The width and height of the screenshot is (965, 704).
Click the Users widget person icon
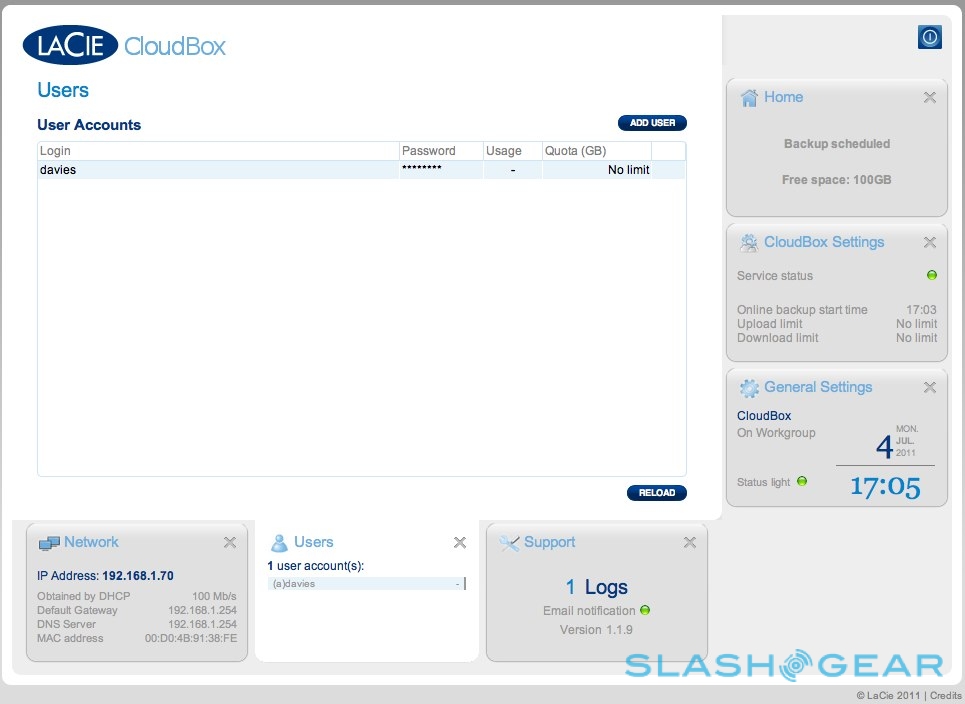(279, 543)
